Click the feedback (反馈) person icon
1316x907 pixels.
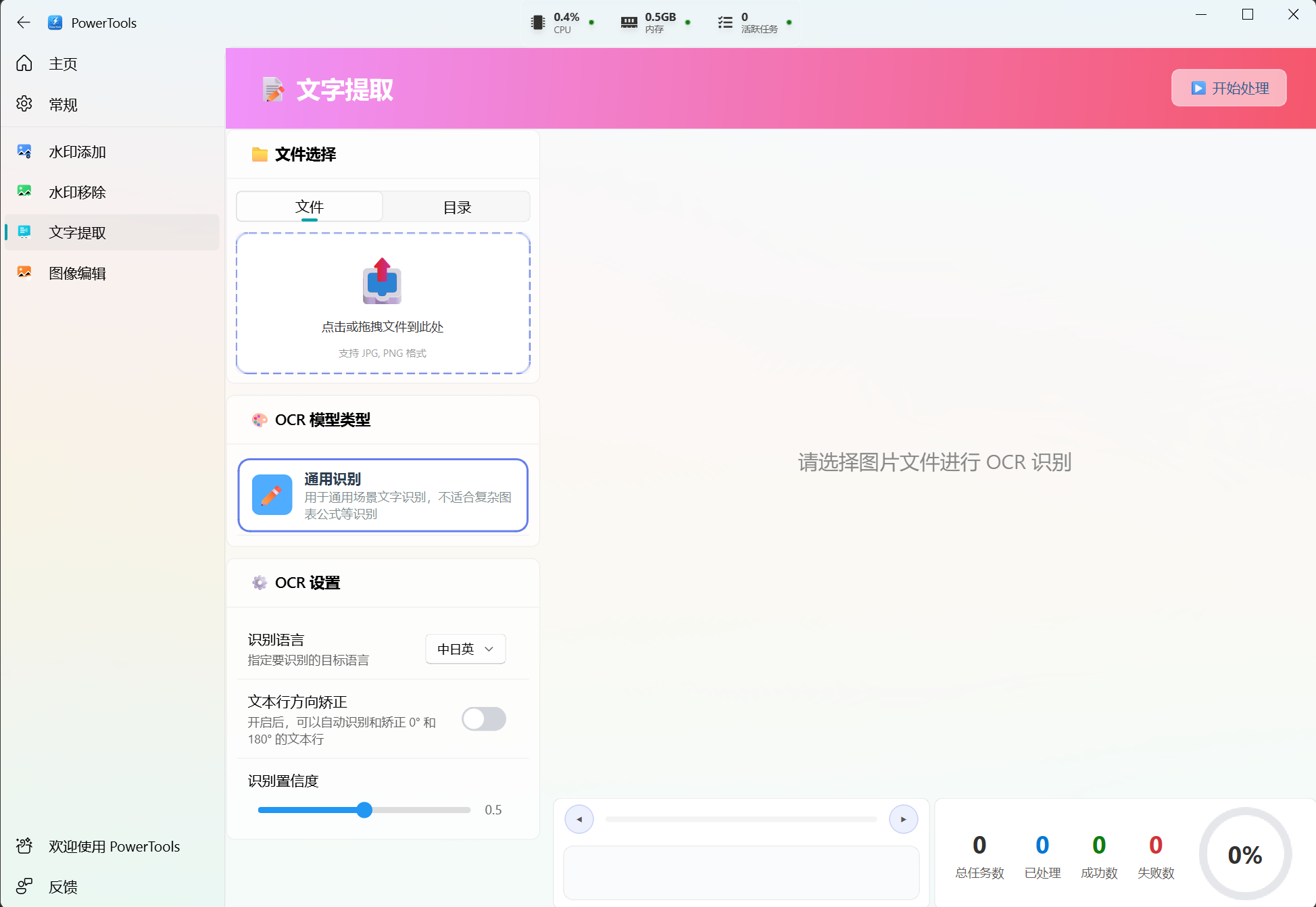(24, 887)
